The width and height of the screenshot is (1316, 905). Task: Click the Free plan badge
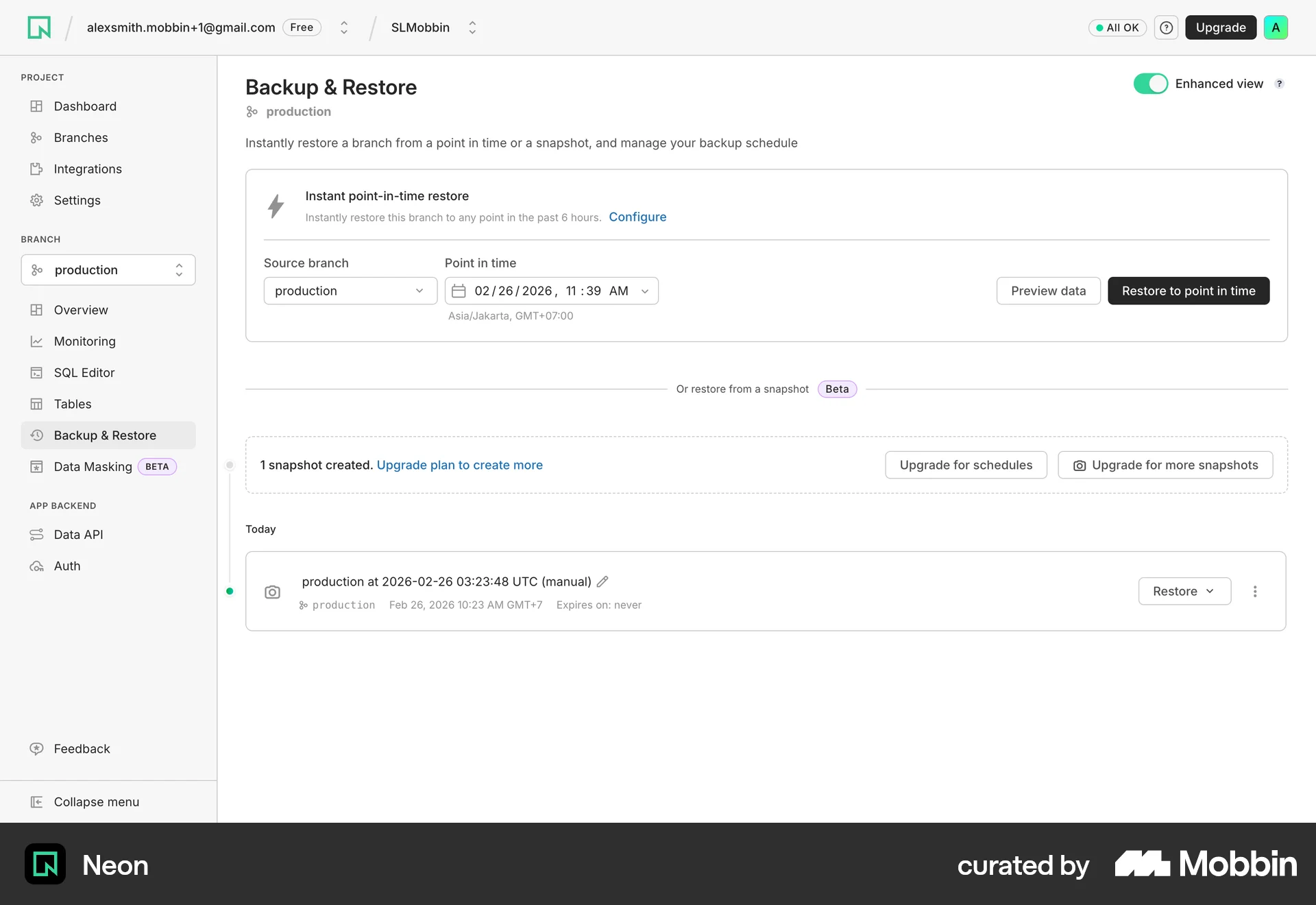(302, 27)
